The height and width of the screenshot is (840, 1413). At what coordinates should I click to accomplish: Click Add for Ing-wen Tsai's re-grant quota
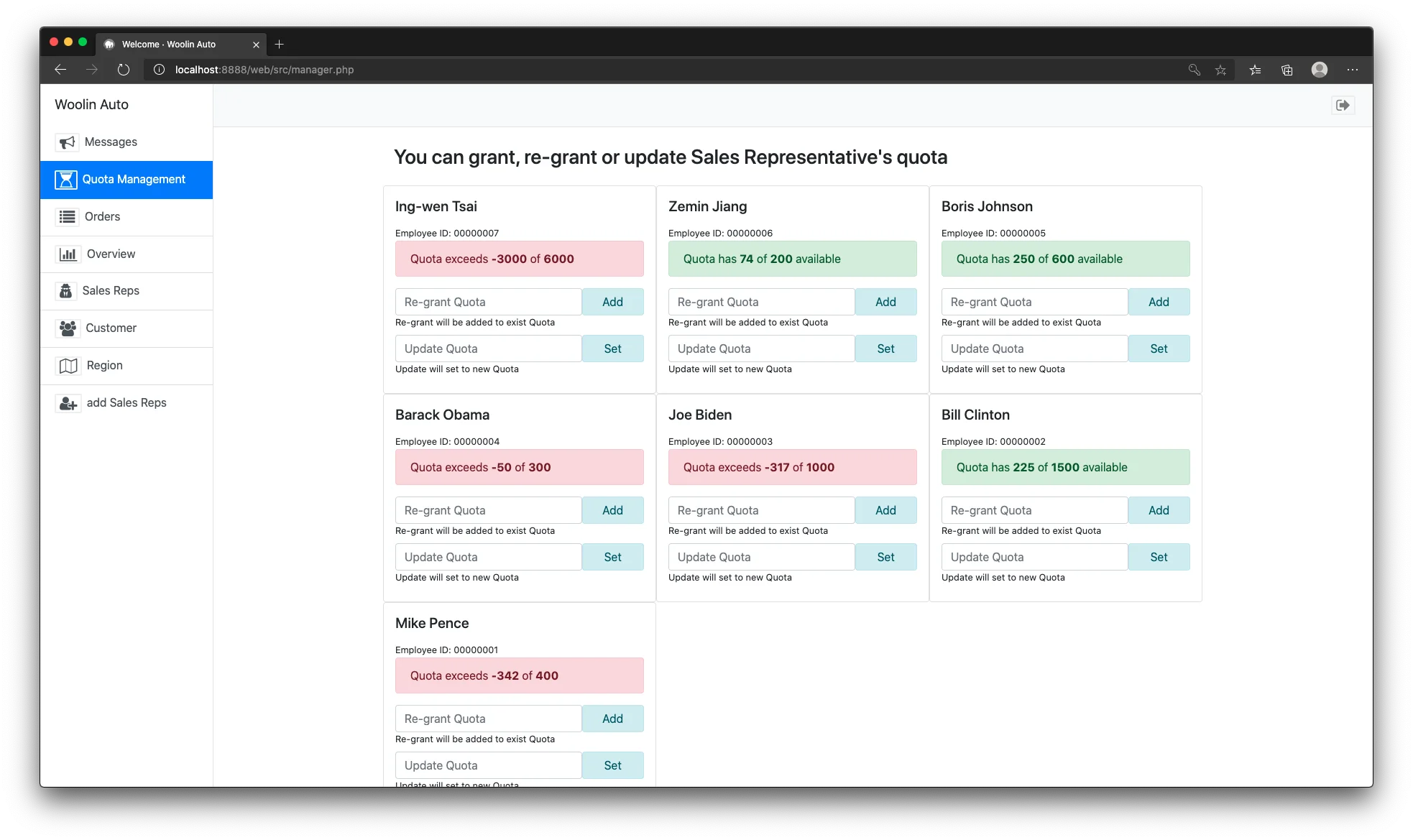(612, 302)
